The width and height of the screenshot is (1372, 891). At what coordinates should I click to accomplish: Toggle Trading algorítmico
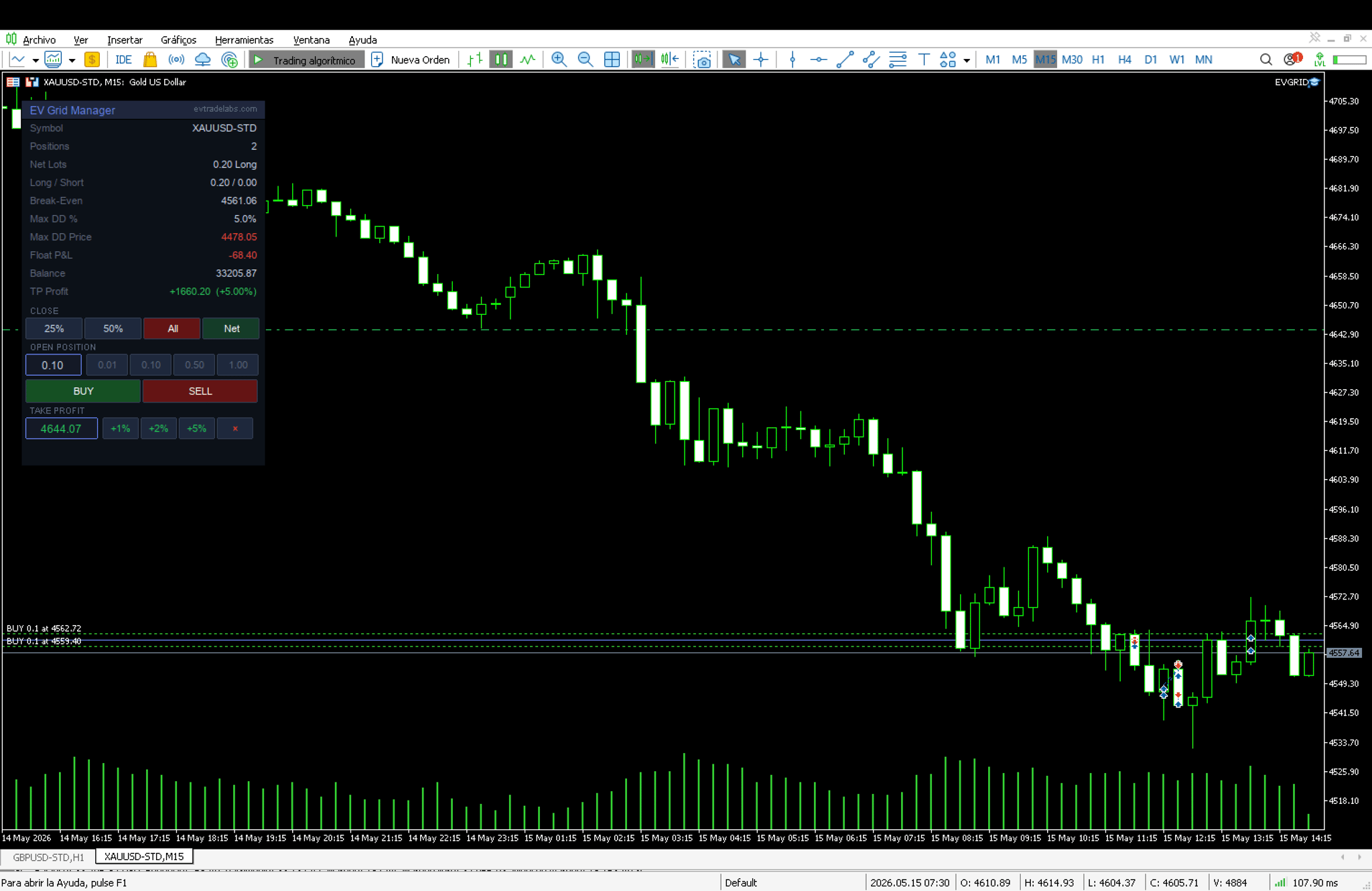click(306, 60)
